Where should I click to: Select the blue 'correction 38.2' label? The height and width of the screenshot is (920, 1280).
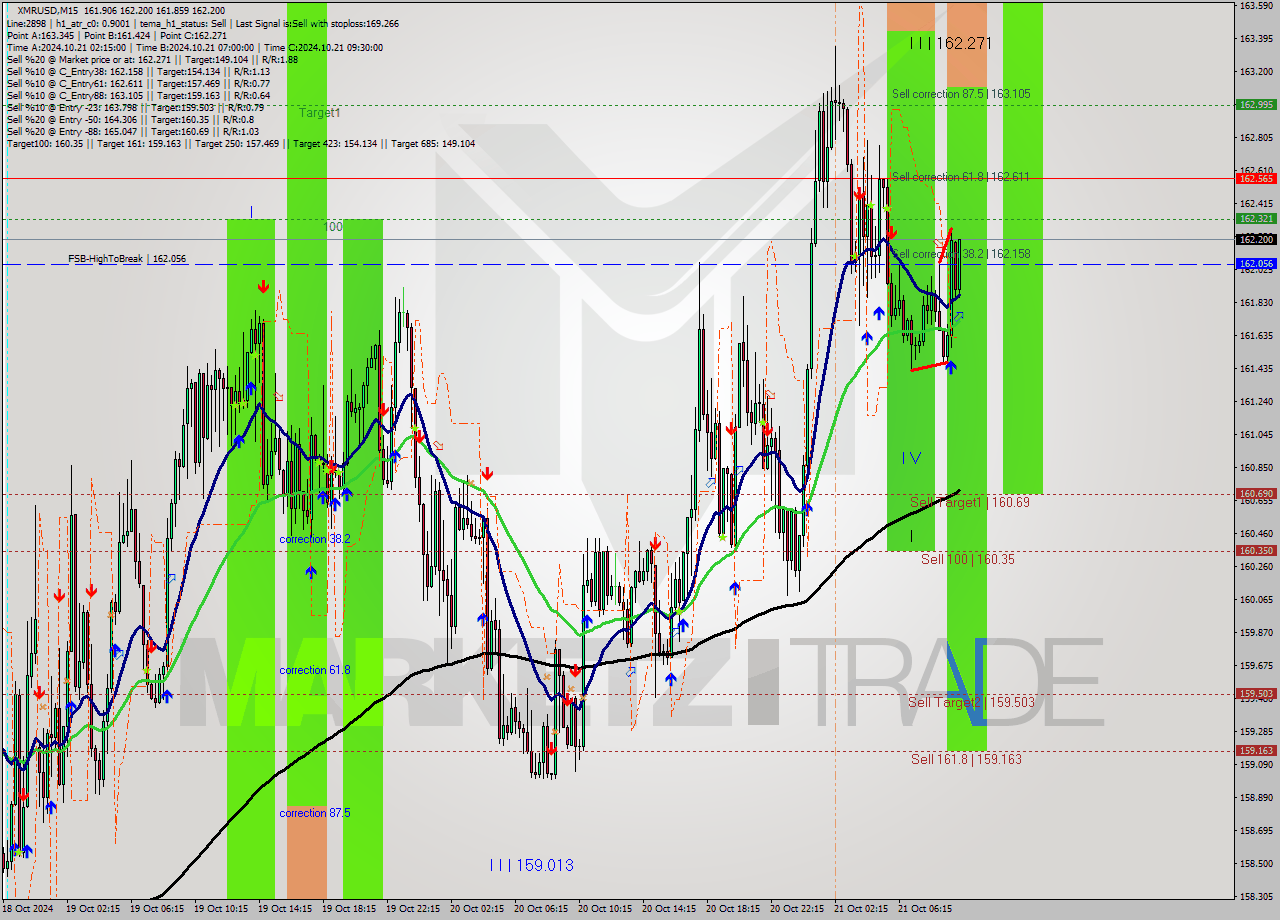point(315,539)
